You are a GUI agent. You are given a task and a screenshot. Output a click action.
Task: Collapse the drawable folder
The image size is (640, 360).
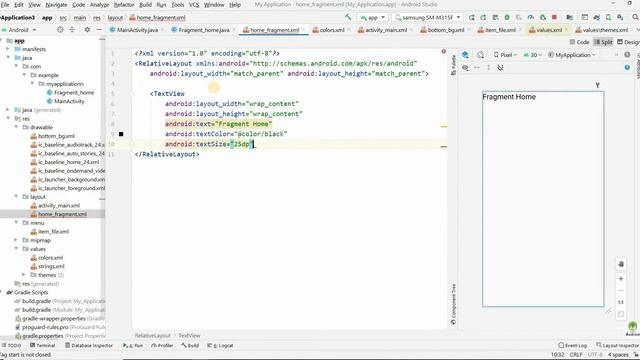point(16,127)
